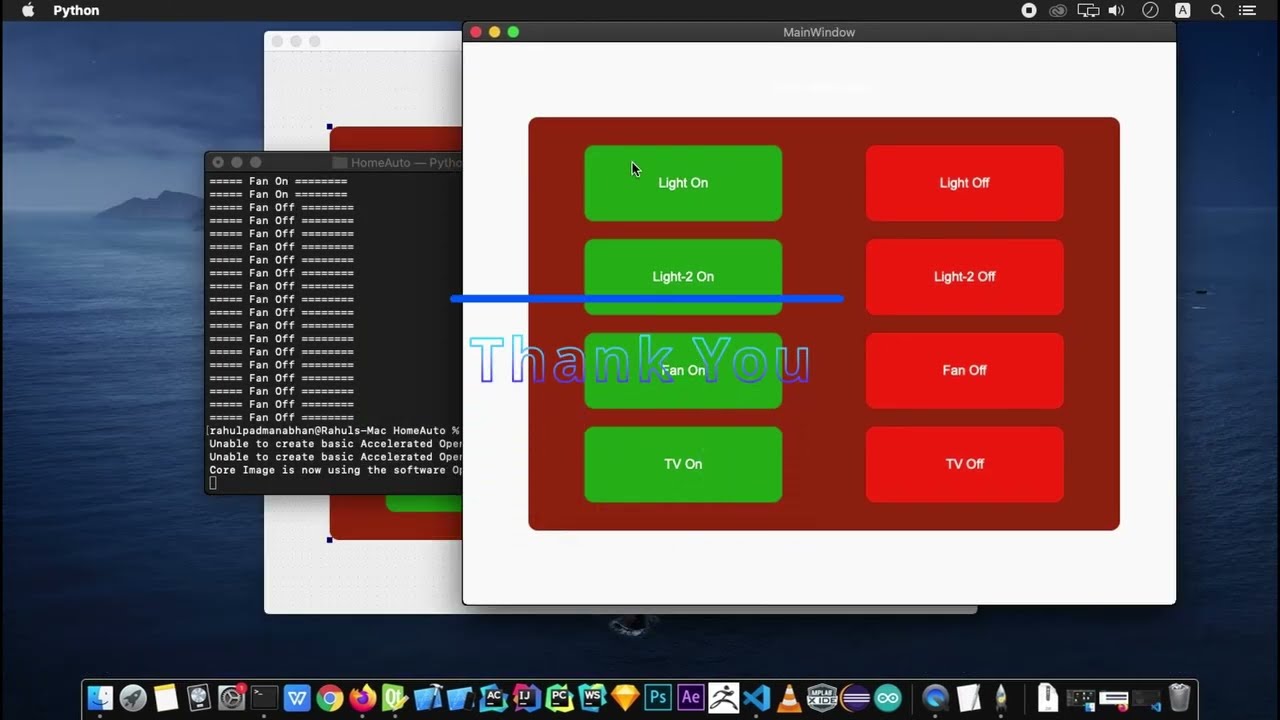The height and width of the screenshot is (720, 1280).
Task: Open Disk Utility in the dock
Action: click(199, 697)
